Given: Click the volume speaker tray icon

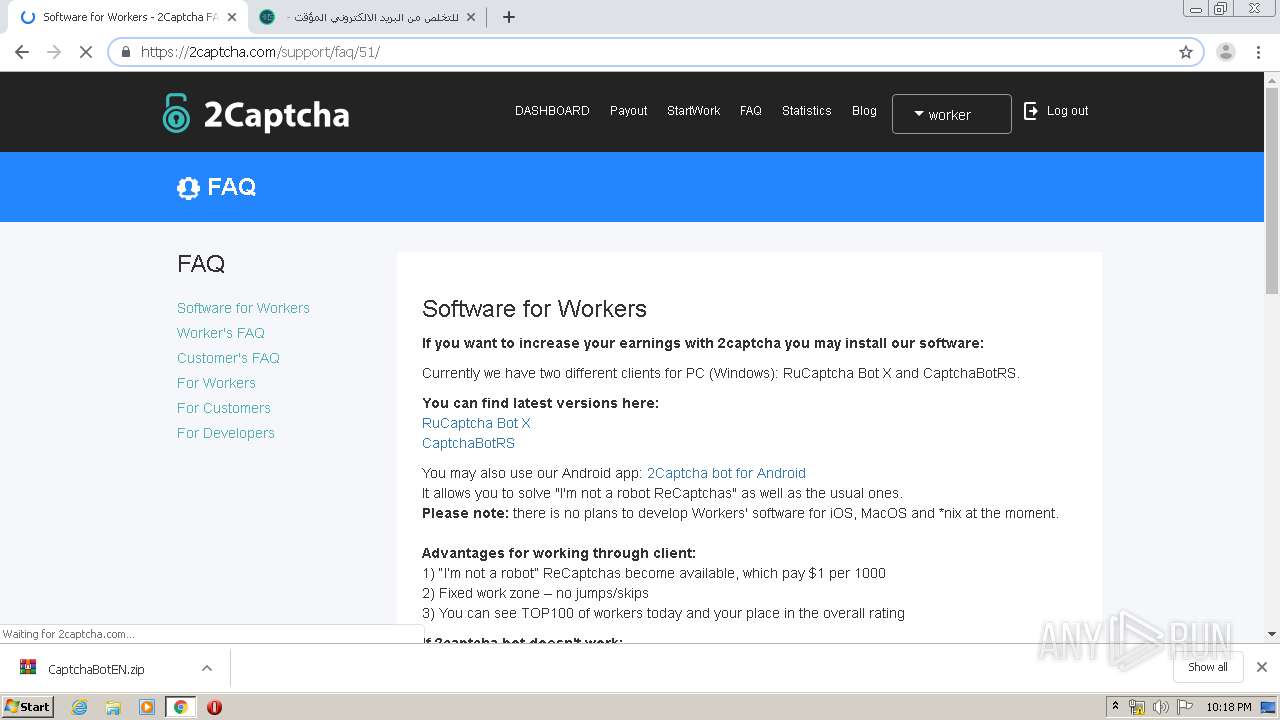Looking at the screenshot, I should [x=1160, y=707].
